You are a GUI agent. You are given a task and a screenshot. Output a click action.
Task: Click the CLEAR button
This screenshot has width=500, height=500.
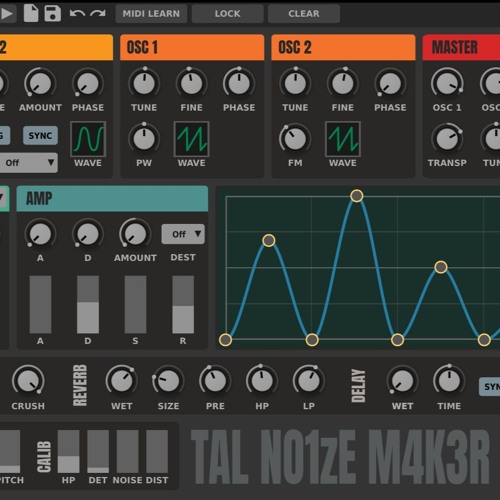[x=304, y=14]
